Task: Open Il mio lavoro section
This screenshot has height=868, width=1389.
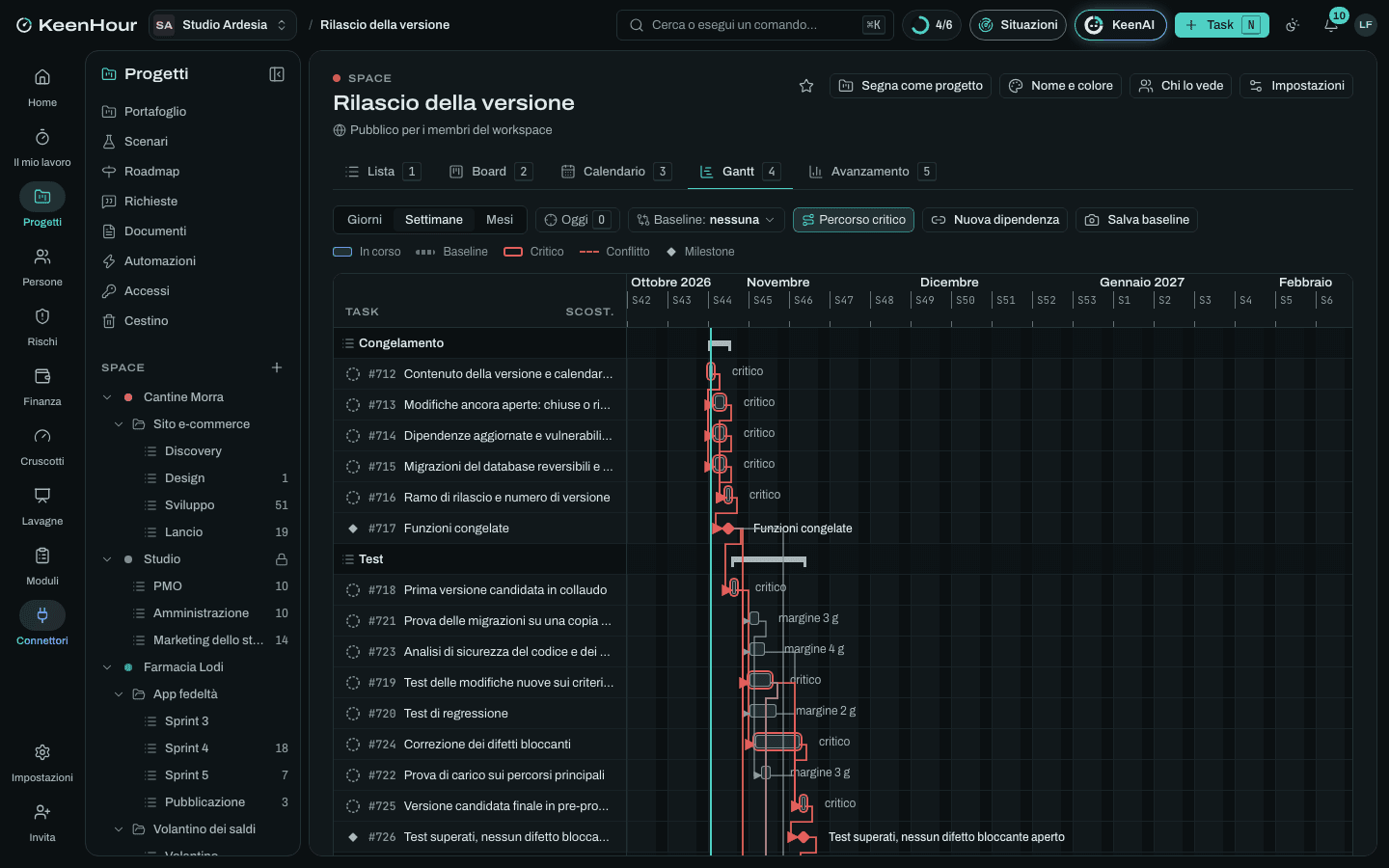Action: tap(42, 147)
